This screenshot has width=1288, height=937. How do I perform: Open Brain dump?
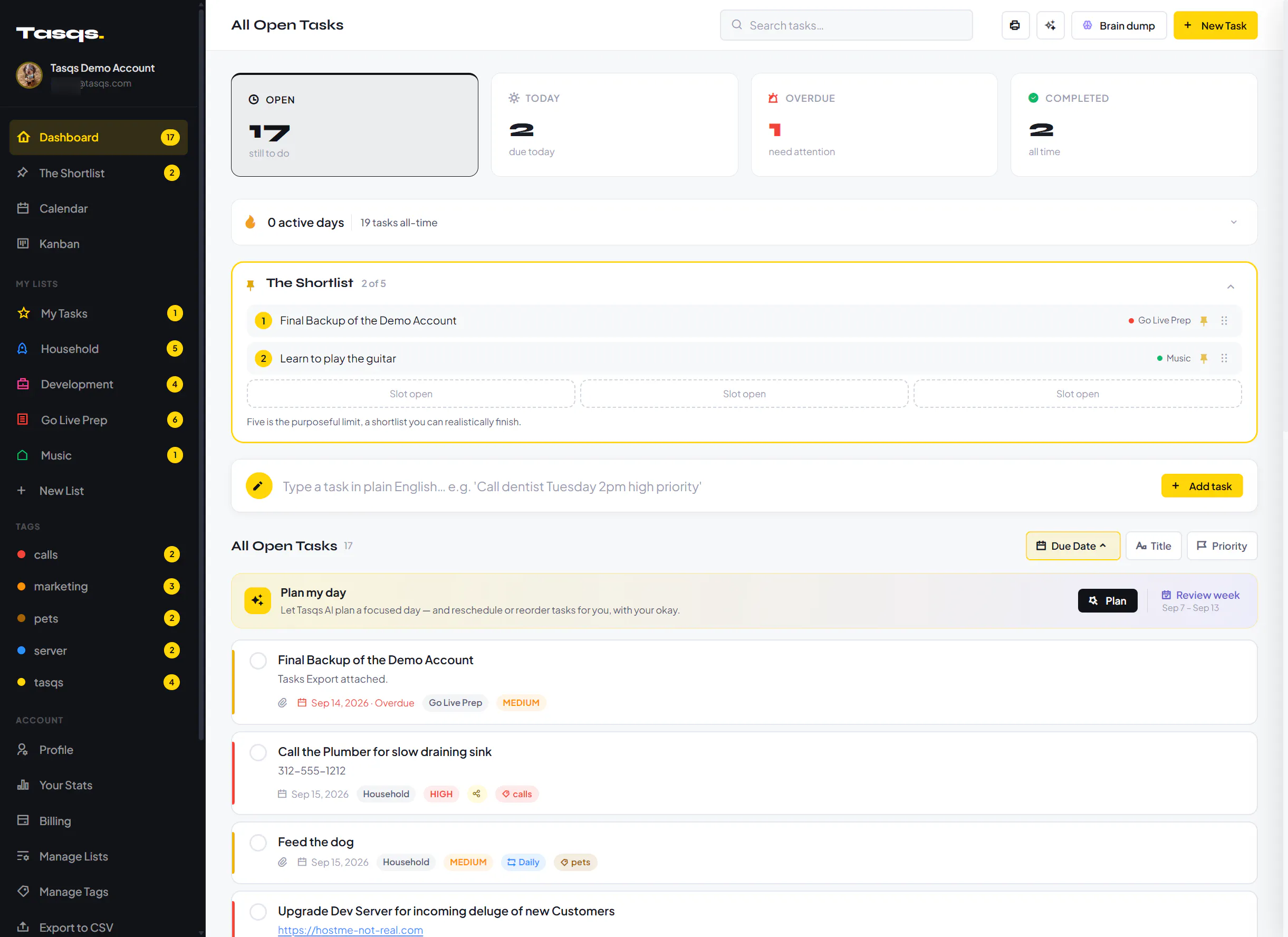click(1119, 25)
